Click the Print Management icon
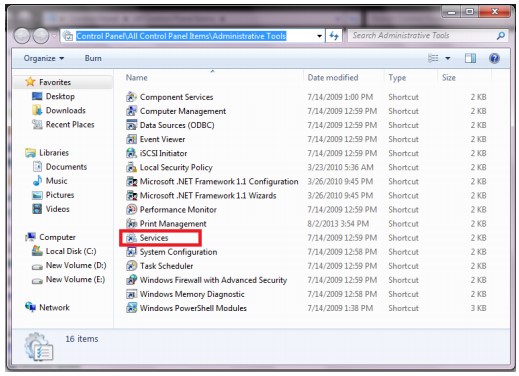The image size is (519, 376). point(131,223)
